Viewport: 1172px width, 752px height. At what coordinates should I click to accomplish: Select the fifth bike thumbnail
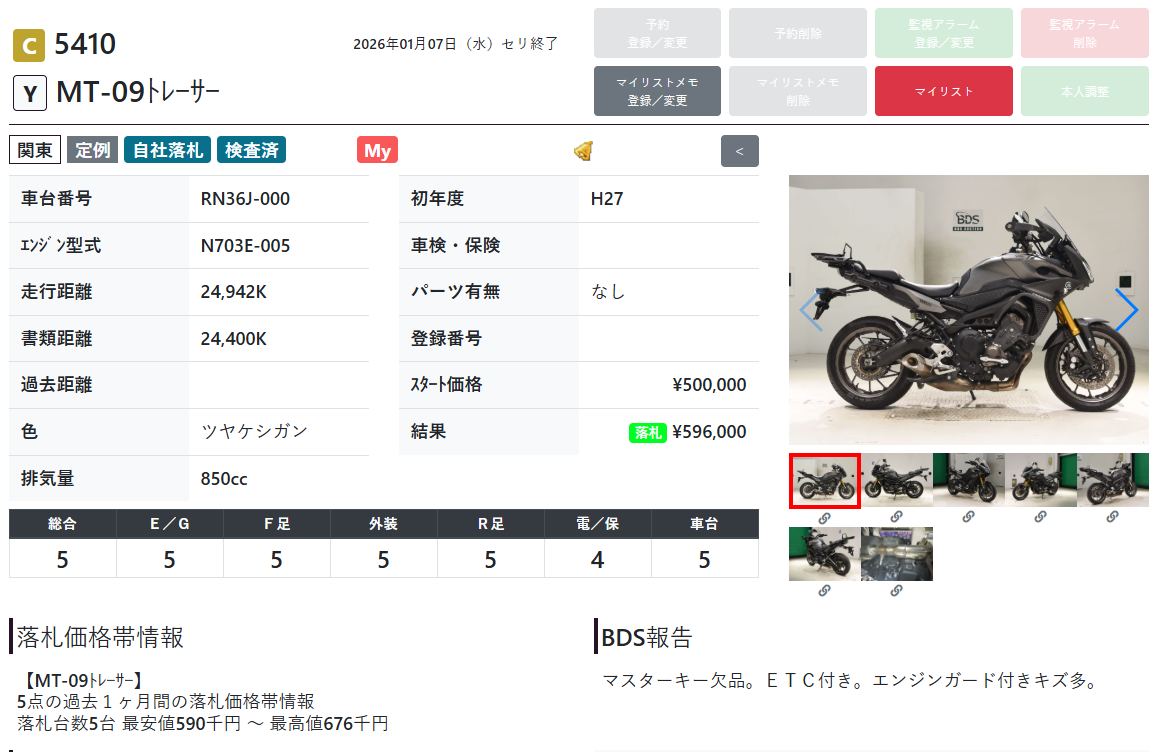tap(1113, 480)
